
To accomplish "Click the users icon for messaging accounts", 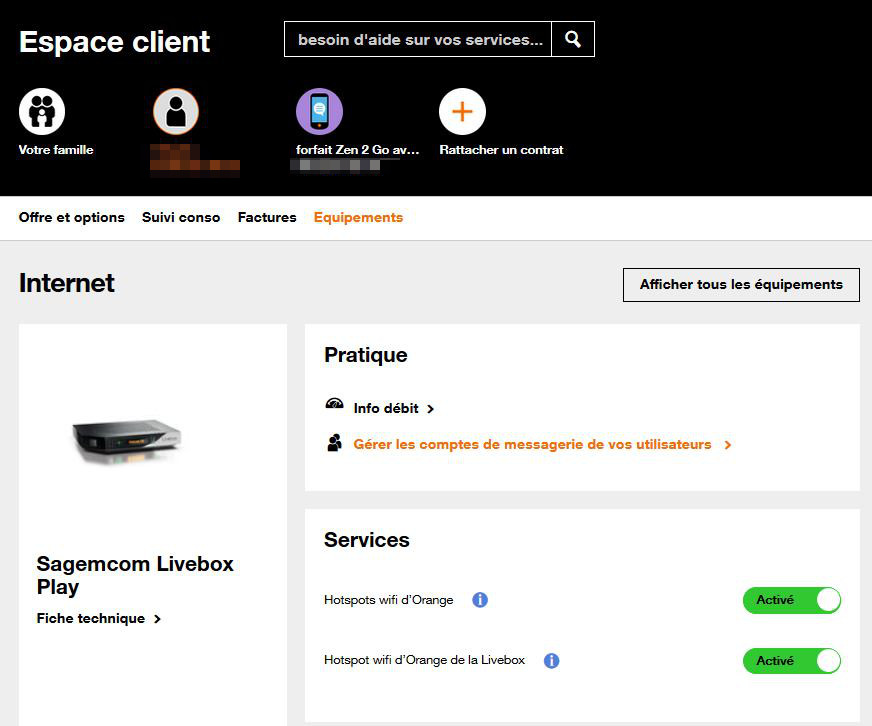I will point(335,443).
